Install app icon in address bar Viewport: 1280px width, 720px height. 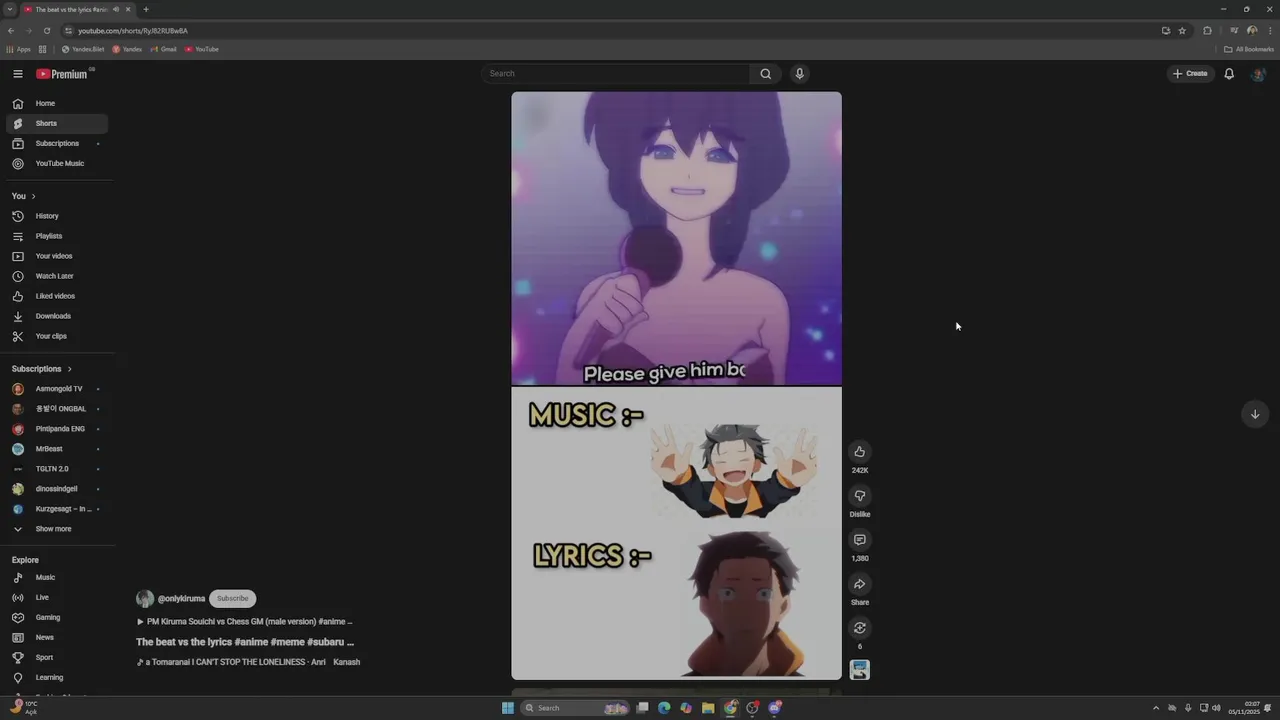click(1166, 31)
